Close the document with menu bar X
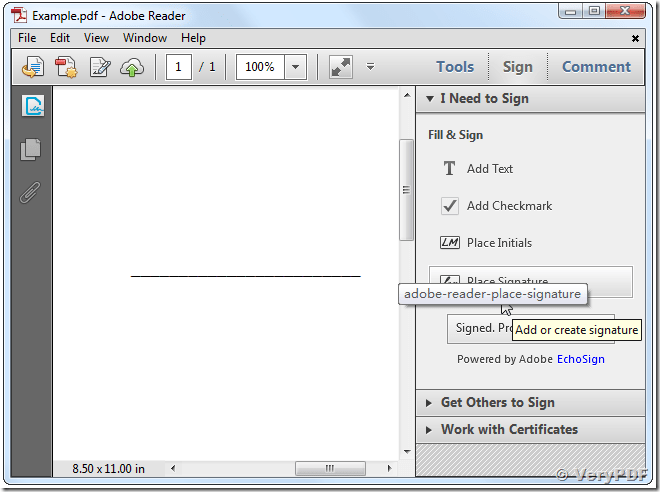Image resolution: width=660 pixels, height=492 pixels. coord(635,39)
